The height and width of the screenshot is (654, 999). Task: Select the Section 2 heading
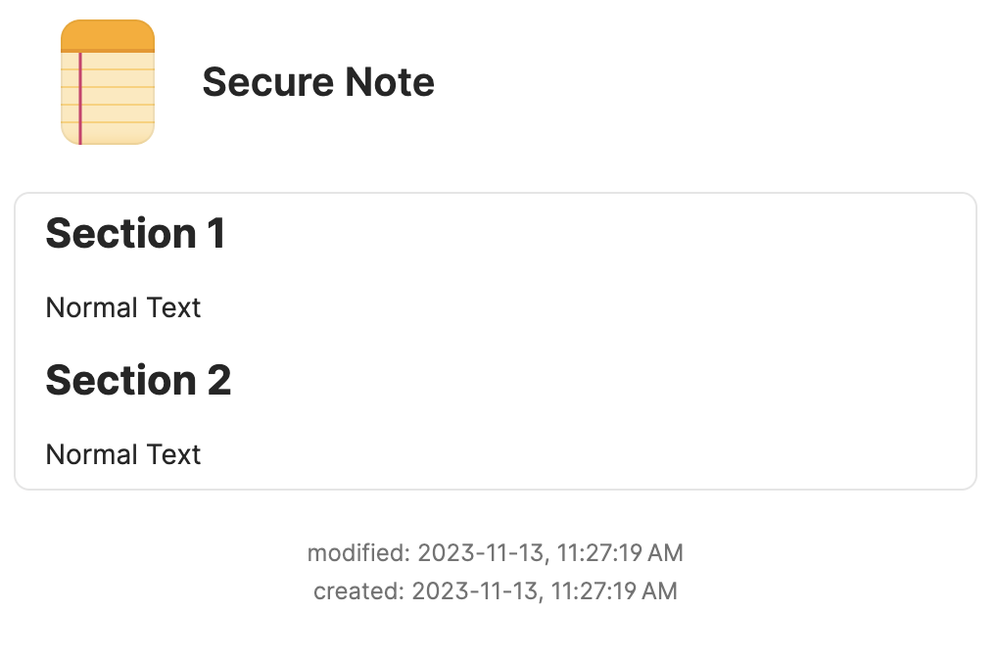[138, 381]
